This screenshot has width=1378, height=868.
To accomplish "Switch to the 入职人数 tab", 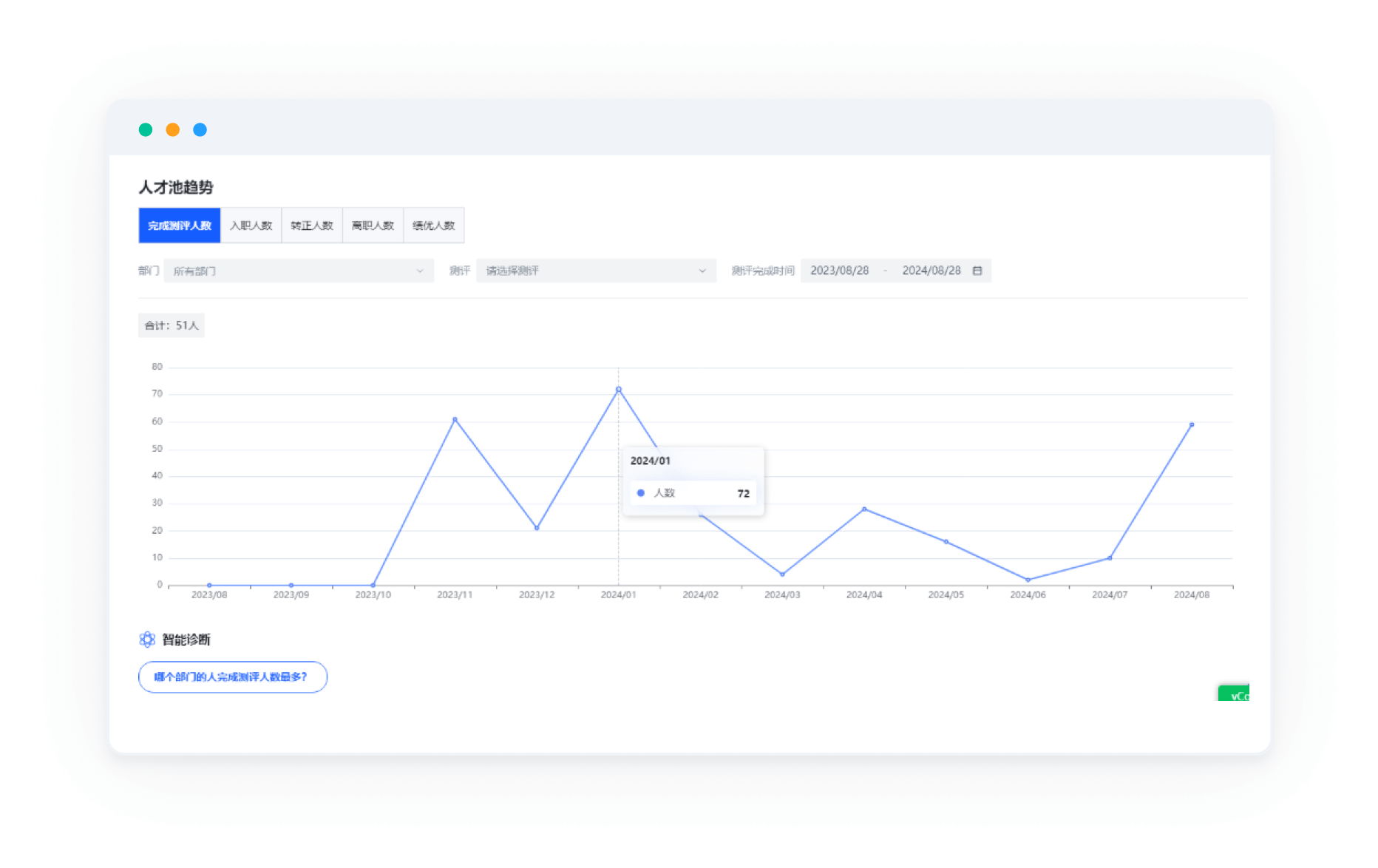I will coord(251,226).
